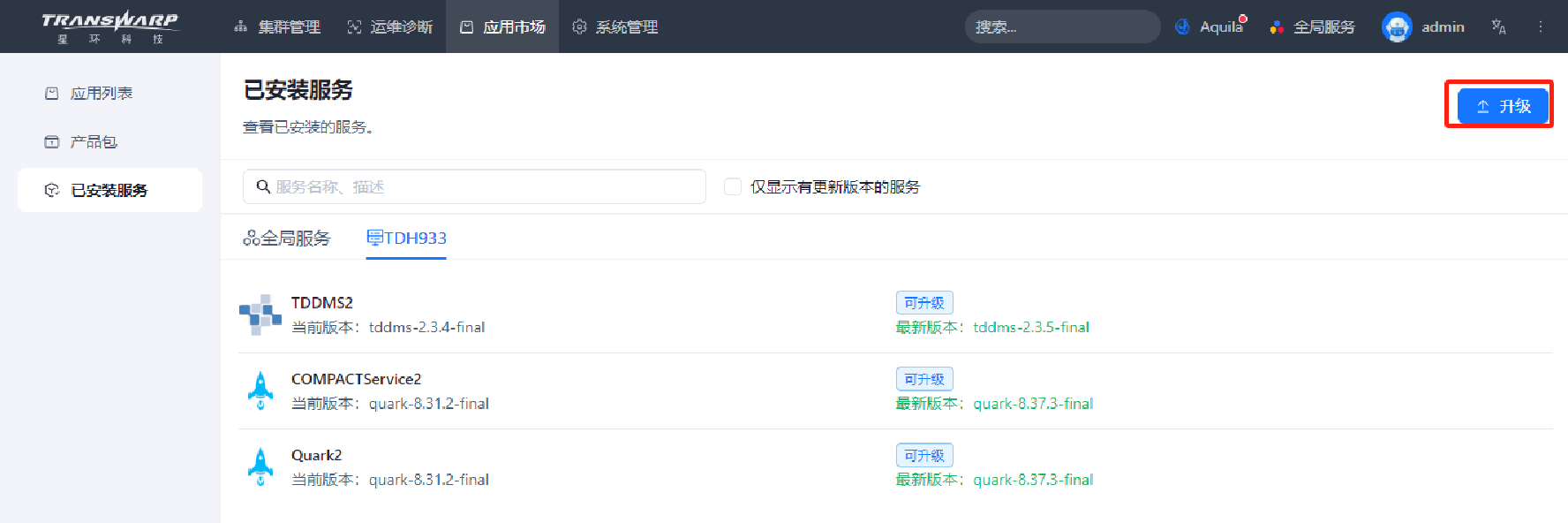Click the 产品包 sidebar icon
1568x523 pixels.
pos(52,141)
